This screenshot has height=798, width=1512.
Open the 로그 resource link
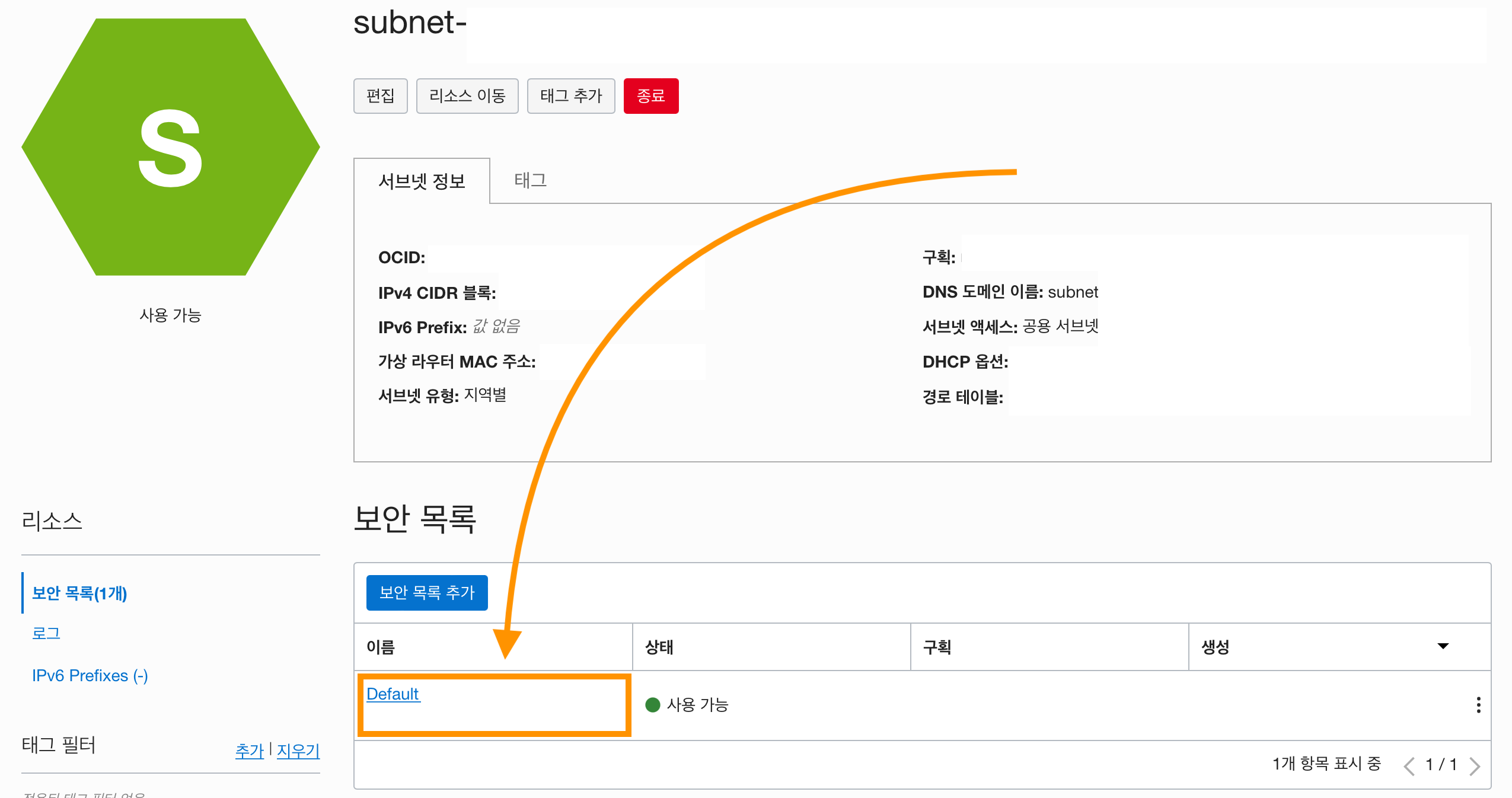pyautogui.click(x=46, y=633)
